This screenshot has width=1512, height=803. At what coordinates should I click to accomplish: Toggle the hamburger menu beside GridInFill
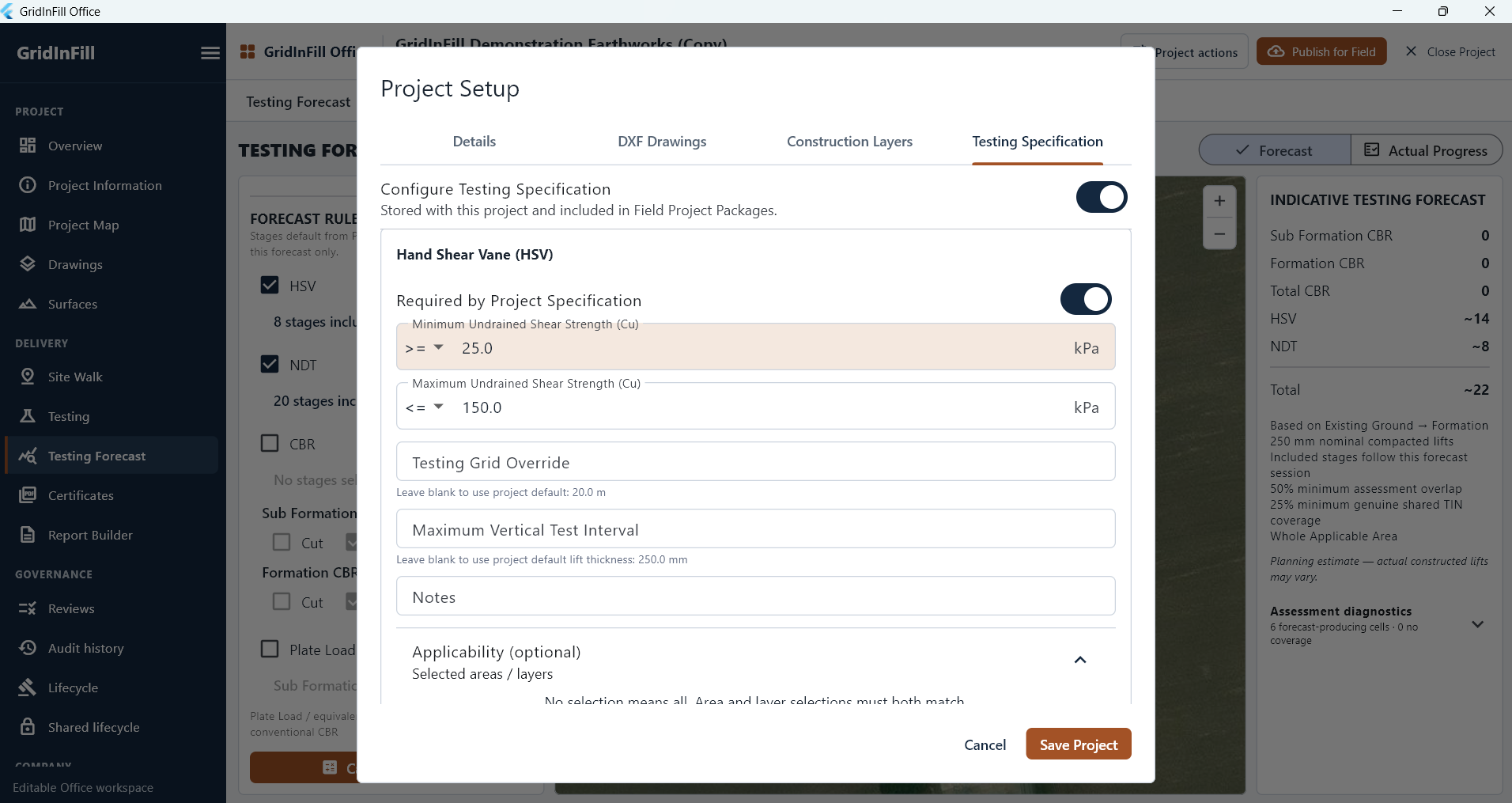(x=210, y=53)
